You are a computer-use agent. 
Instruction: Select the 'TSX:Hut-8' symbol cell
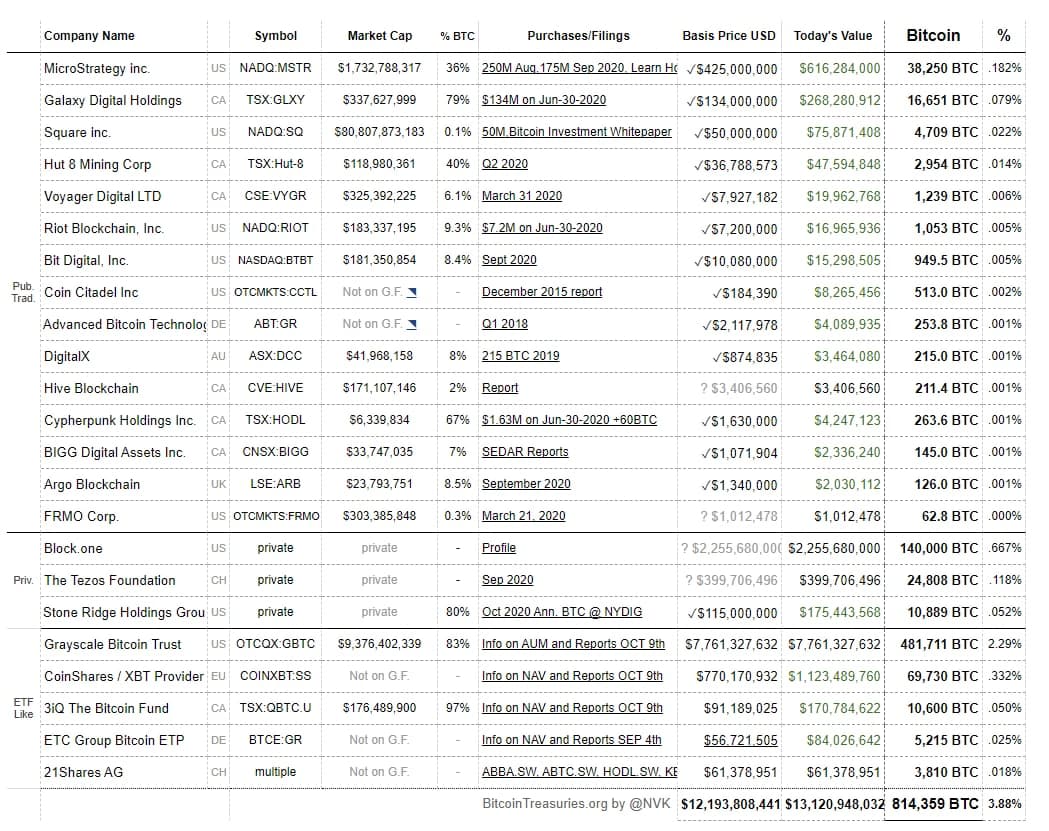[276, 164]
